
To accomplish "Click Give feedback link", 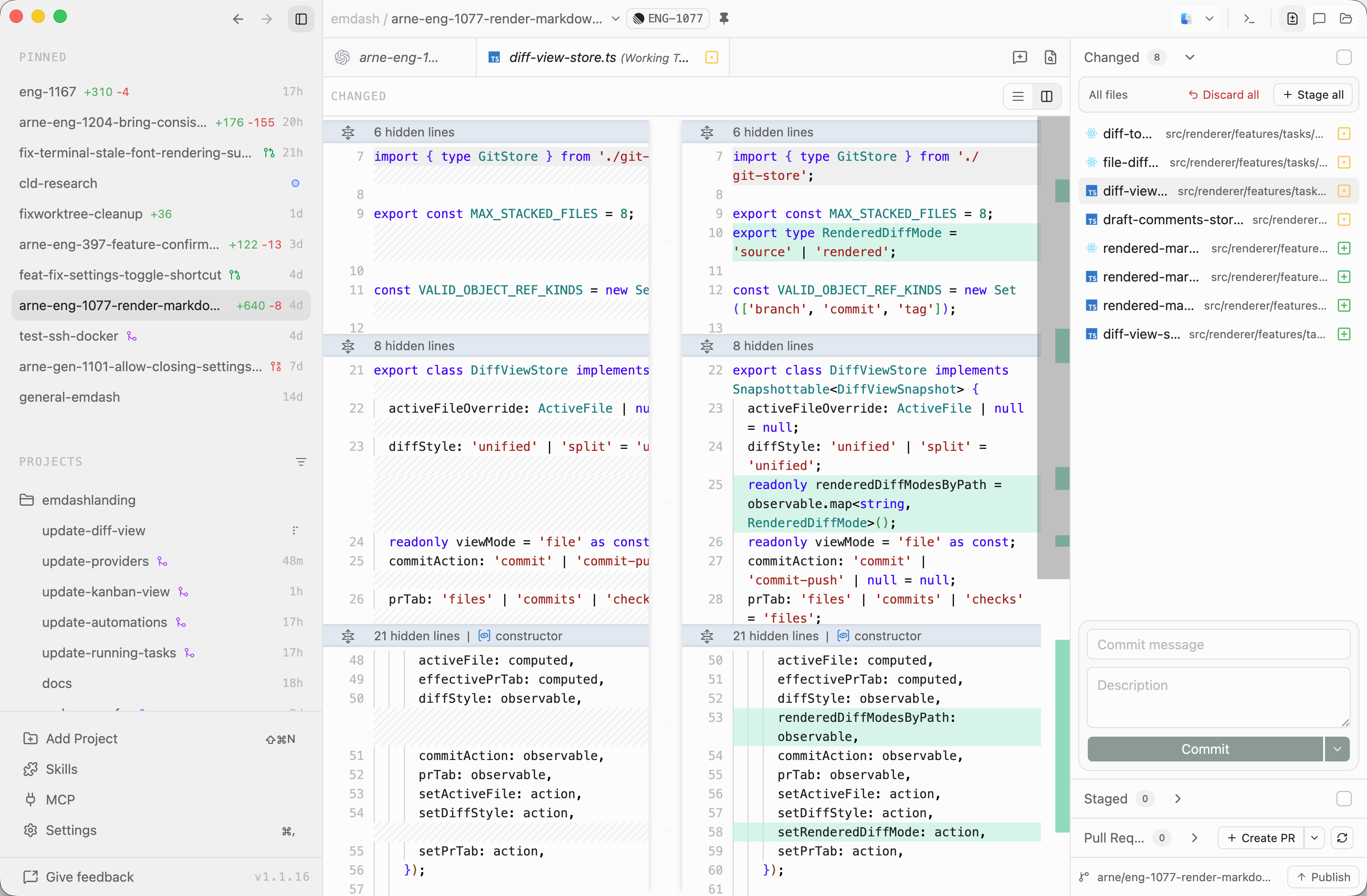I will [79, 876].
